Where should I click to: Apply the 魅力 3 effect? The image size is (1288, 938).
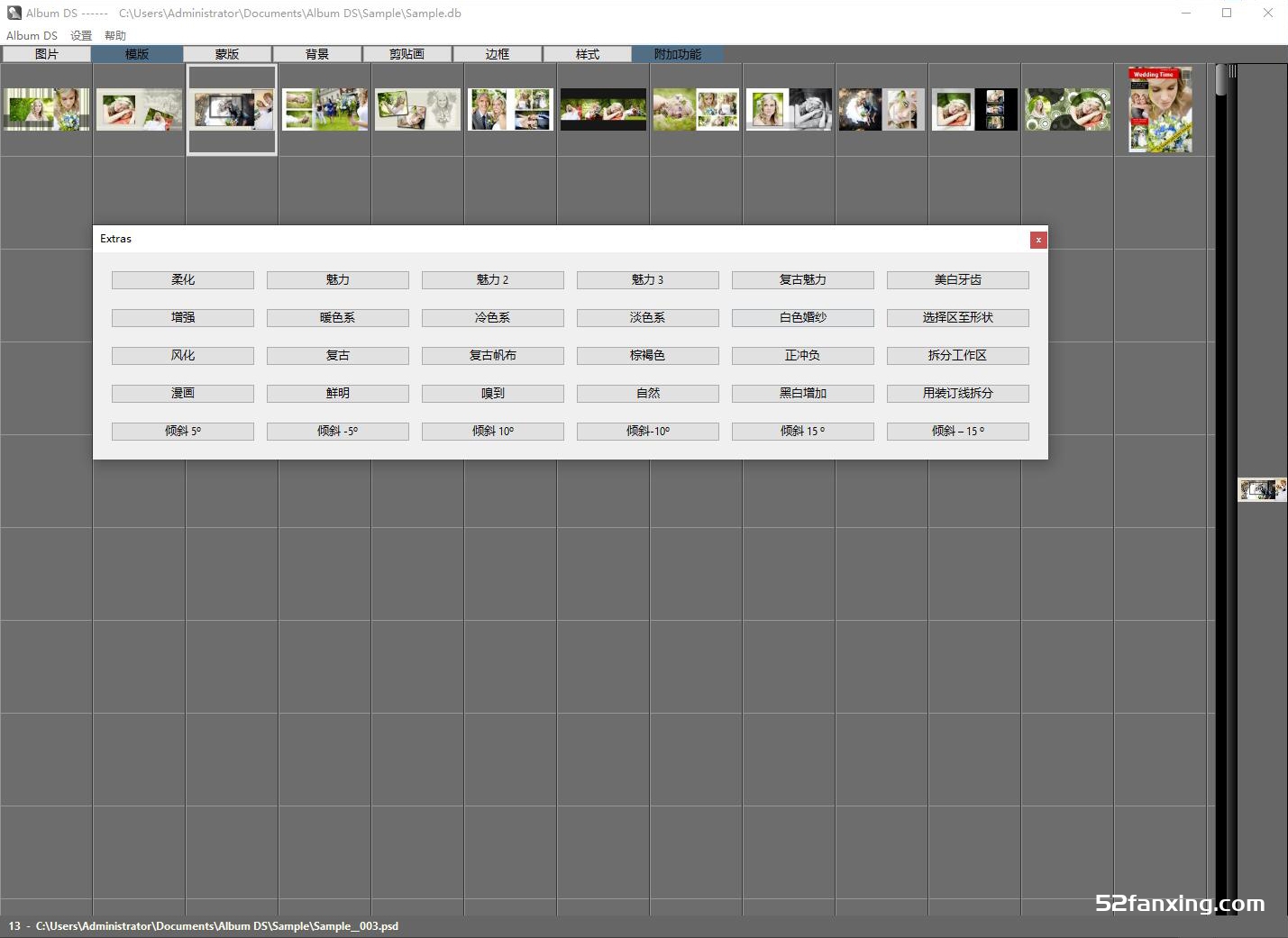[648, 280]
